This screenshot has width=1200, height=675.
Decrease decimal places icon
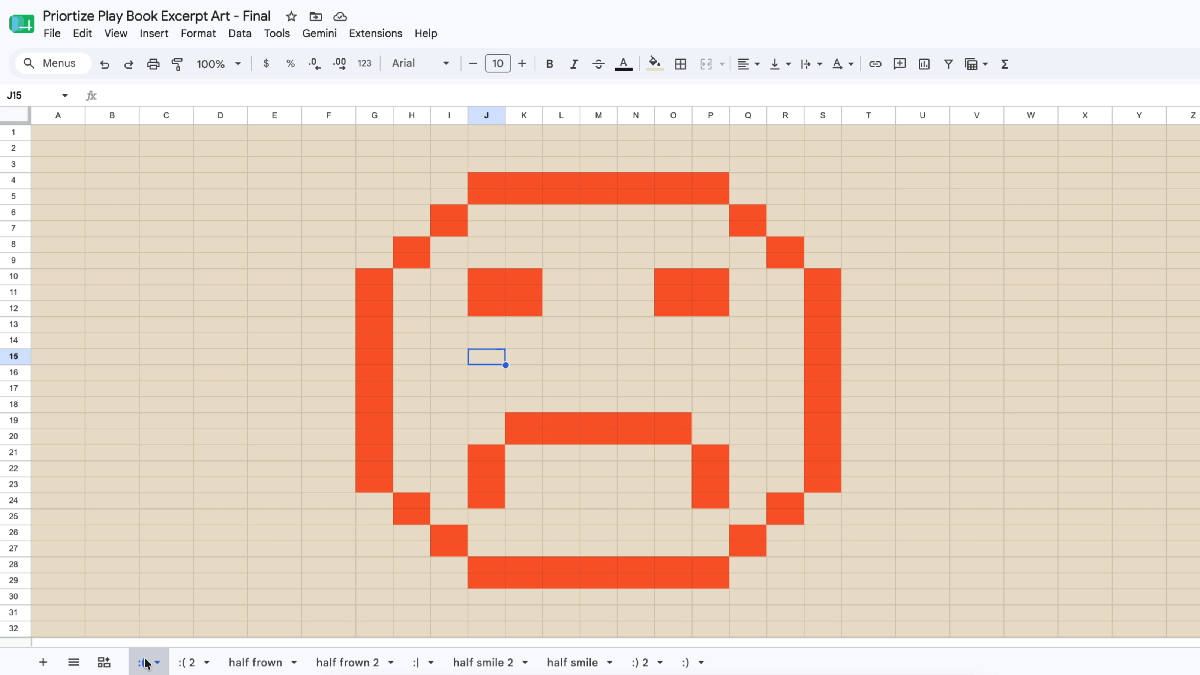click(315, 64)
